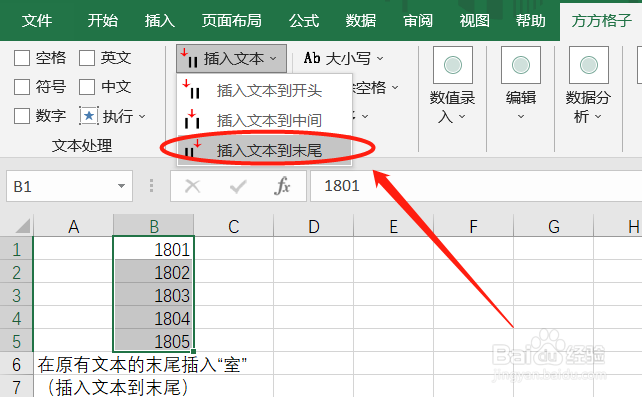Open the 文件 menu tab
Image resolution: width=642 pixels, height=397 pixels.
(37, 20)
